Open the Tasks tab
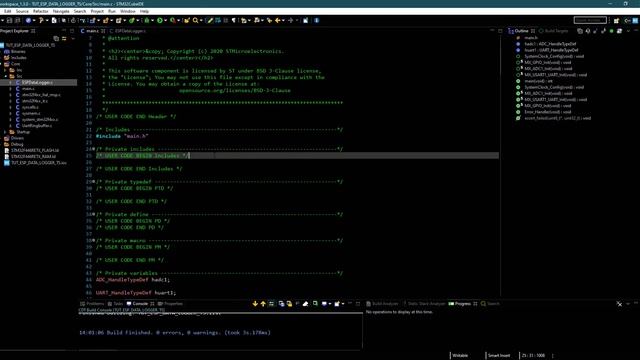Viewport: 640px width, 360px height. 116,304
